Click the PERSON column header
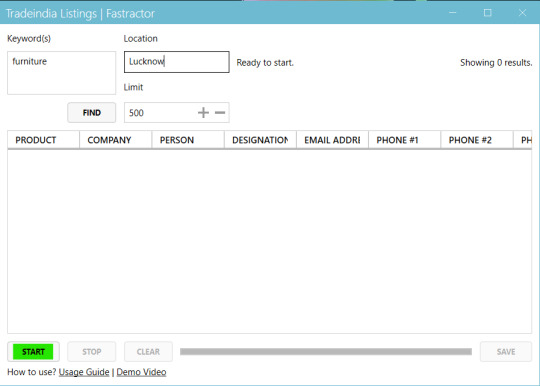Screen dimensions: 540x386 coord(188,140)
